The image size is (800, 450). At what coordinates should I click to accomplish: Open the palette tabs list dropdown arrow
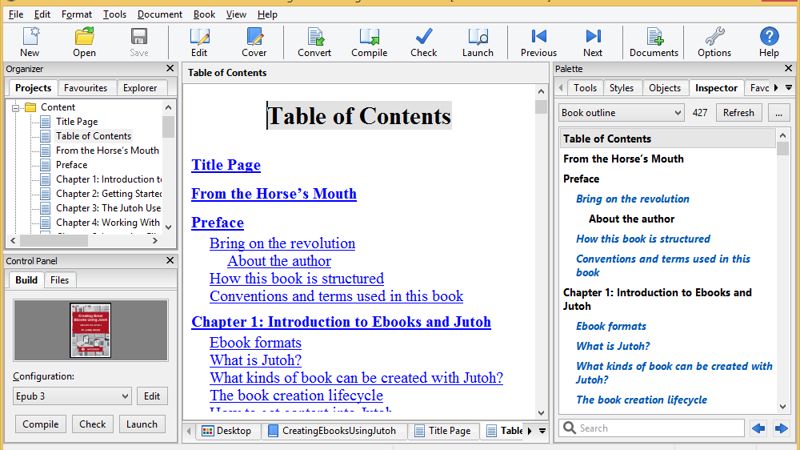(789, 88)
